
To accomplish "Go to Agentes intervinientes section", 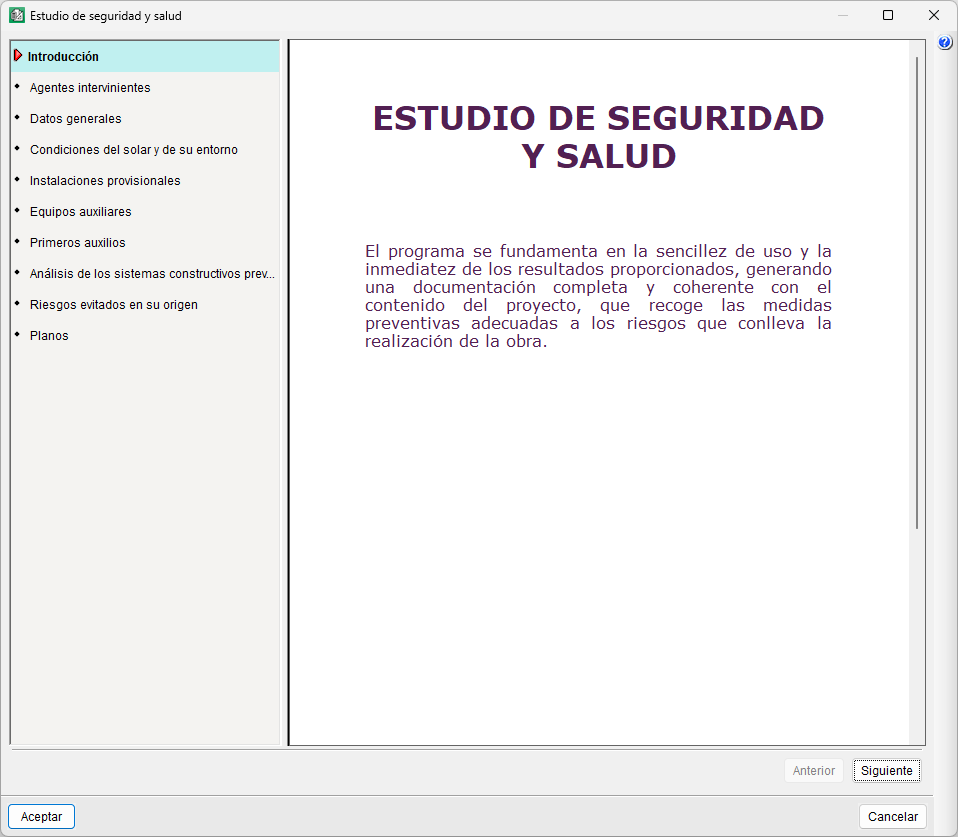I will 145,88.
